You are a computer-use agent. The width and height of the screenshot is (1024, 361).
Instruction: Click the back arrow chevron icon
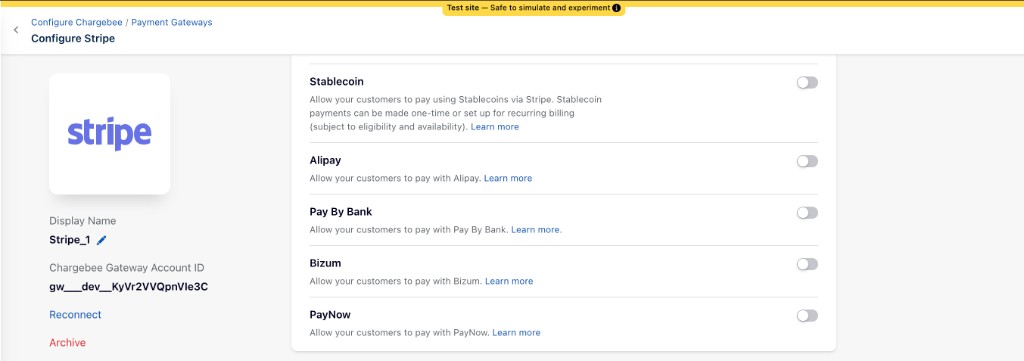[16, 30]
